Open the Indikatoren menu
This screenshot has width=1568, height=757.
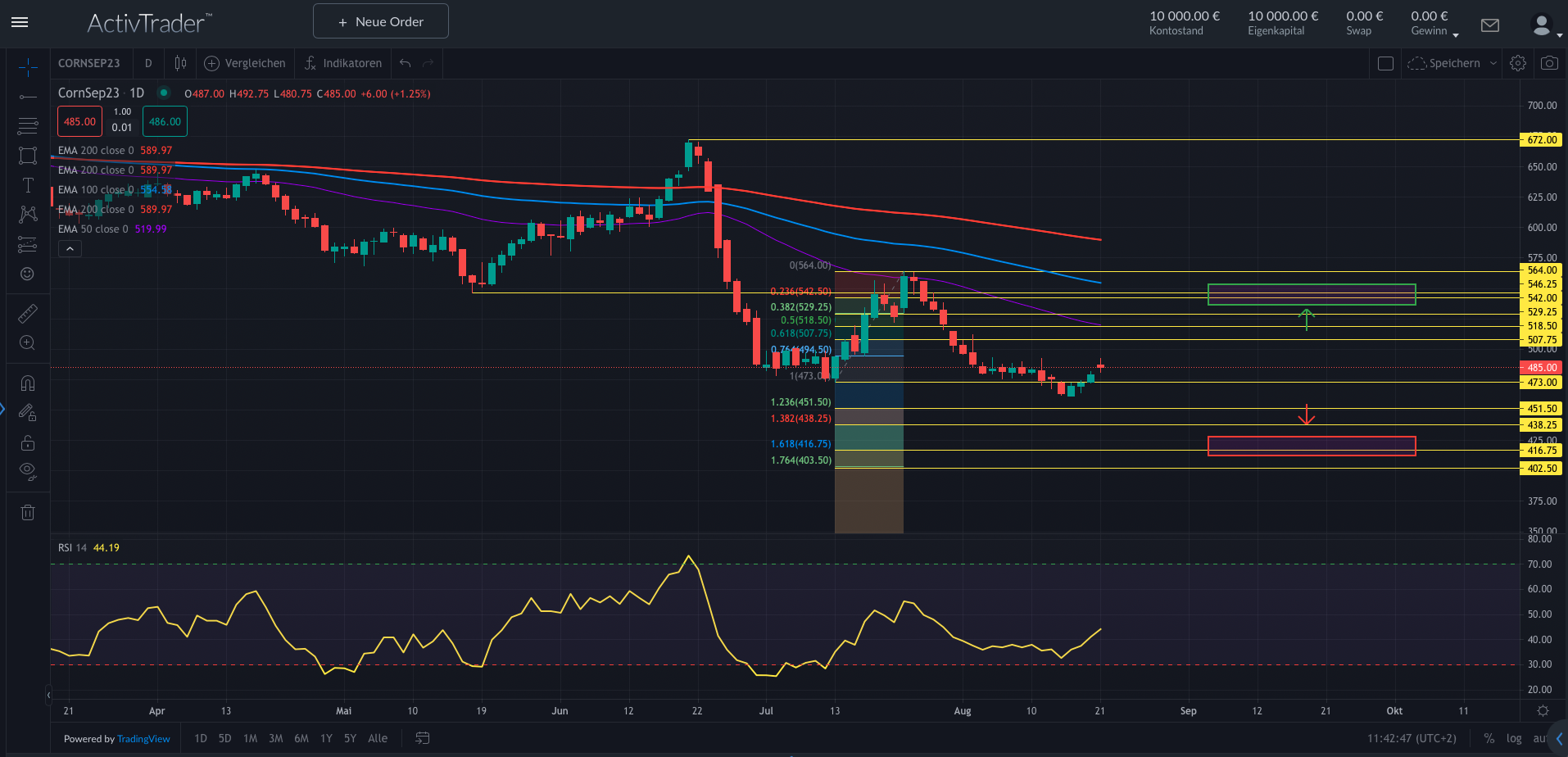[x=342, y=63]
